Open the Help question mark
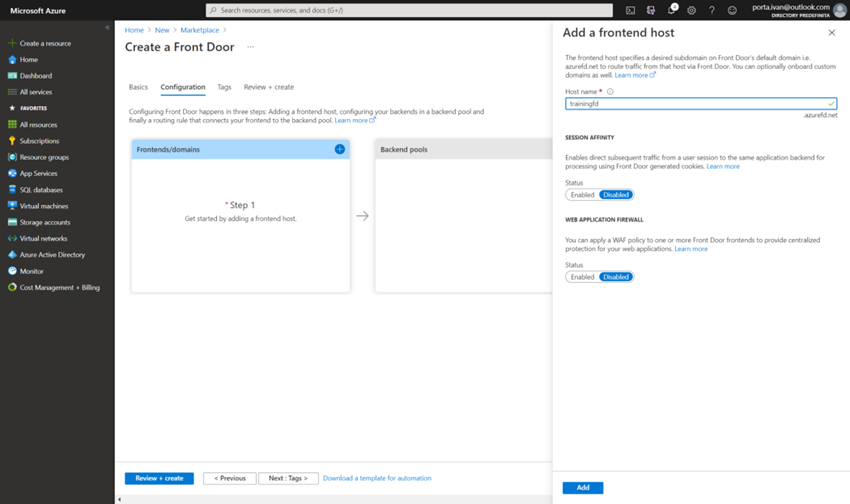 [x=712, y=10]
